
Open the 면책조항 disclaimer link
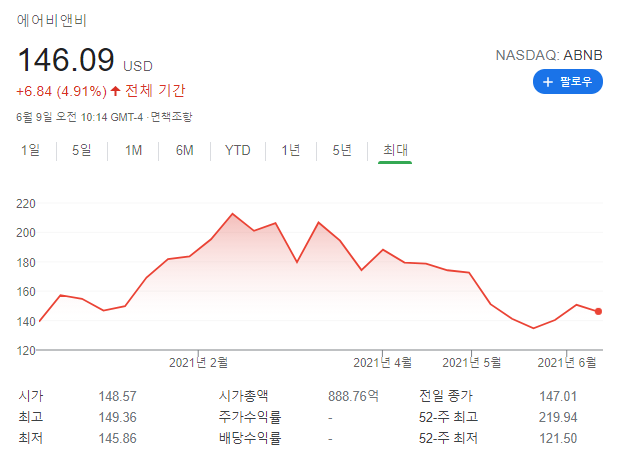(x=171, y=117)
